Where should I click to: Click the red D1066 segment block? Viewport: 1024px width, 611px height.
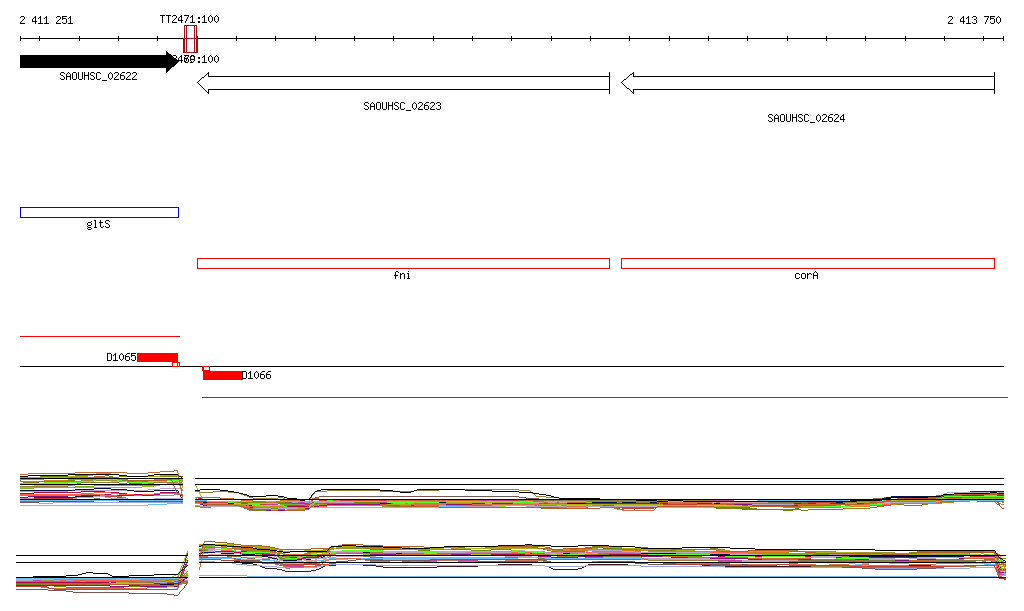click(222, 375)
